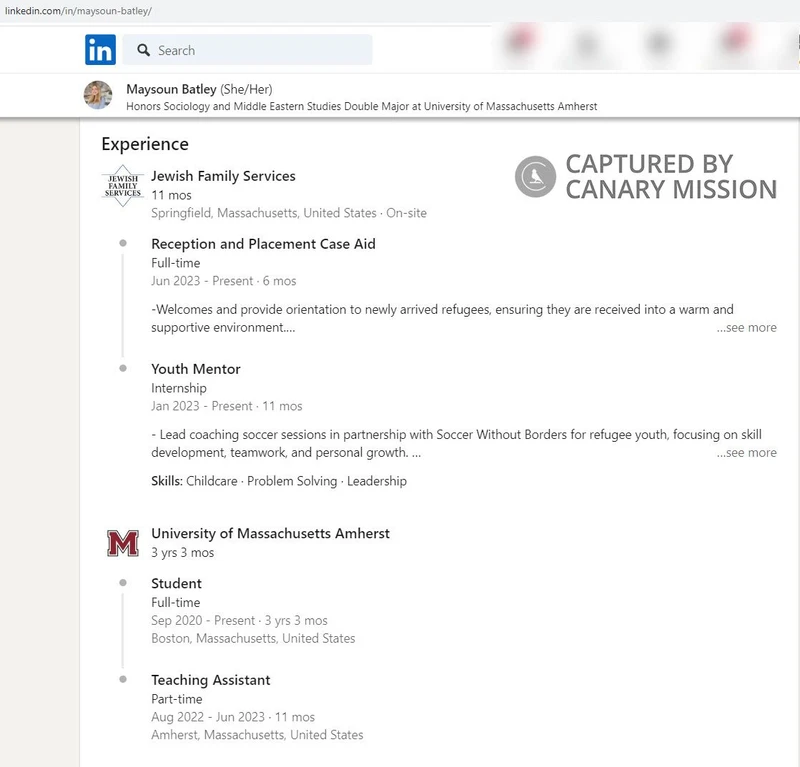Open Maysoun Batley's profile name
Image resolution: width=800 pixels, height=767 pixels.
[x=169, y=89]
